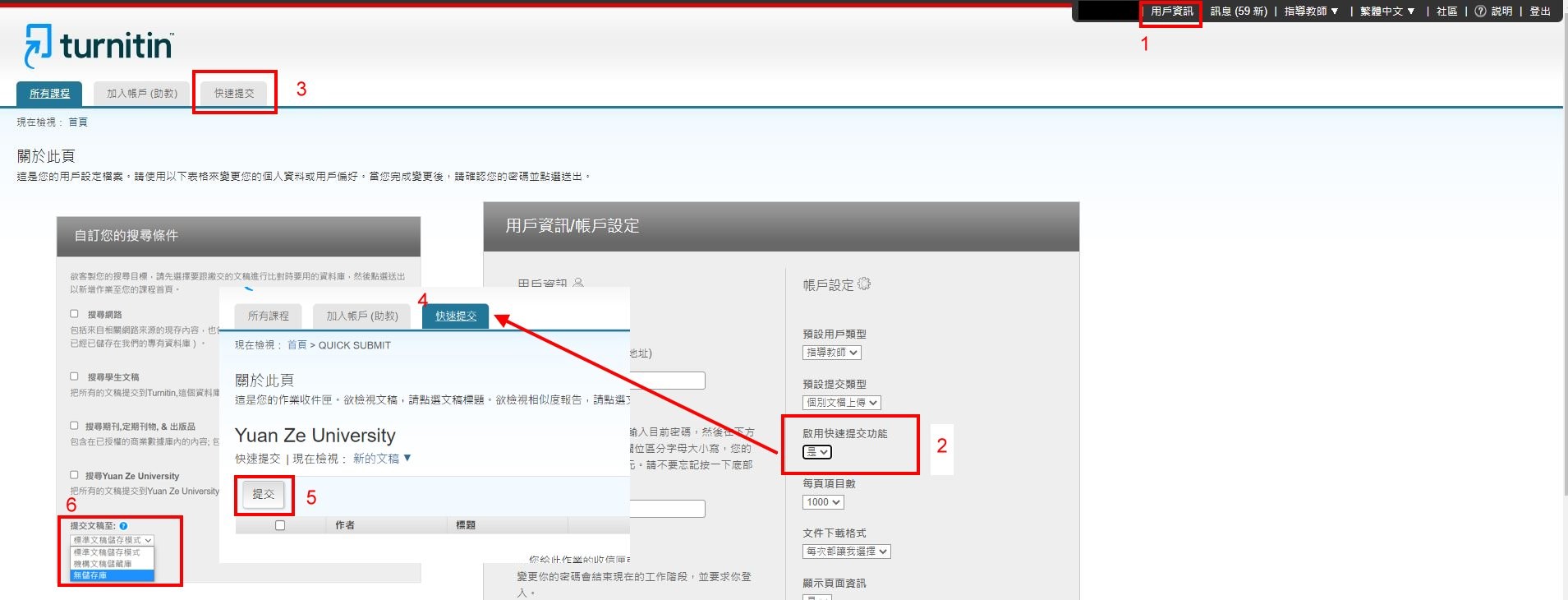Viewport: 1568px width, 600px height.
Task: Choose 無儲存庫 from the open list
Action: pyautogui.click(x=113, y=575)
